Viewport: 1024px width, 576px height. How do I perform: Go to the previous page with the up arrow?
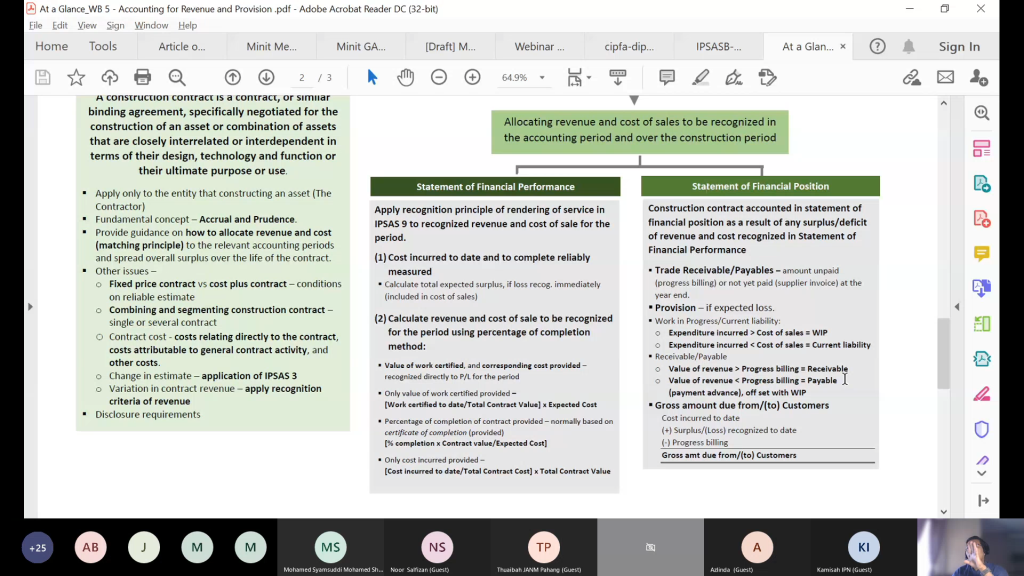(x=232, y=78)
